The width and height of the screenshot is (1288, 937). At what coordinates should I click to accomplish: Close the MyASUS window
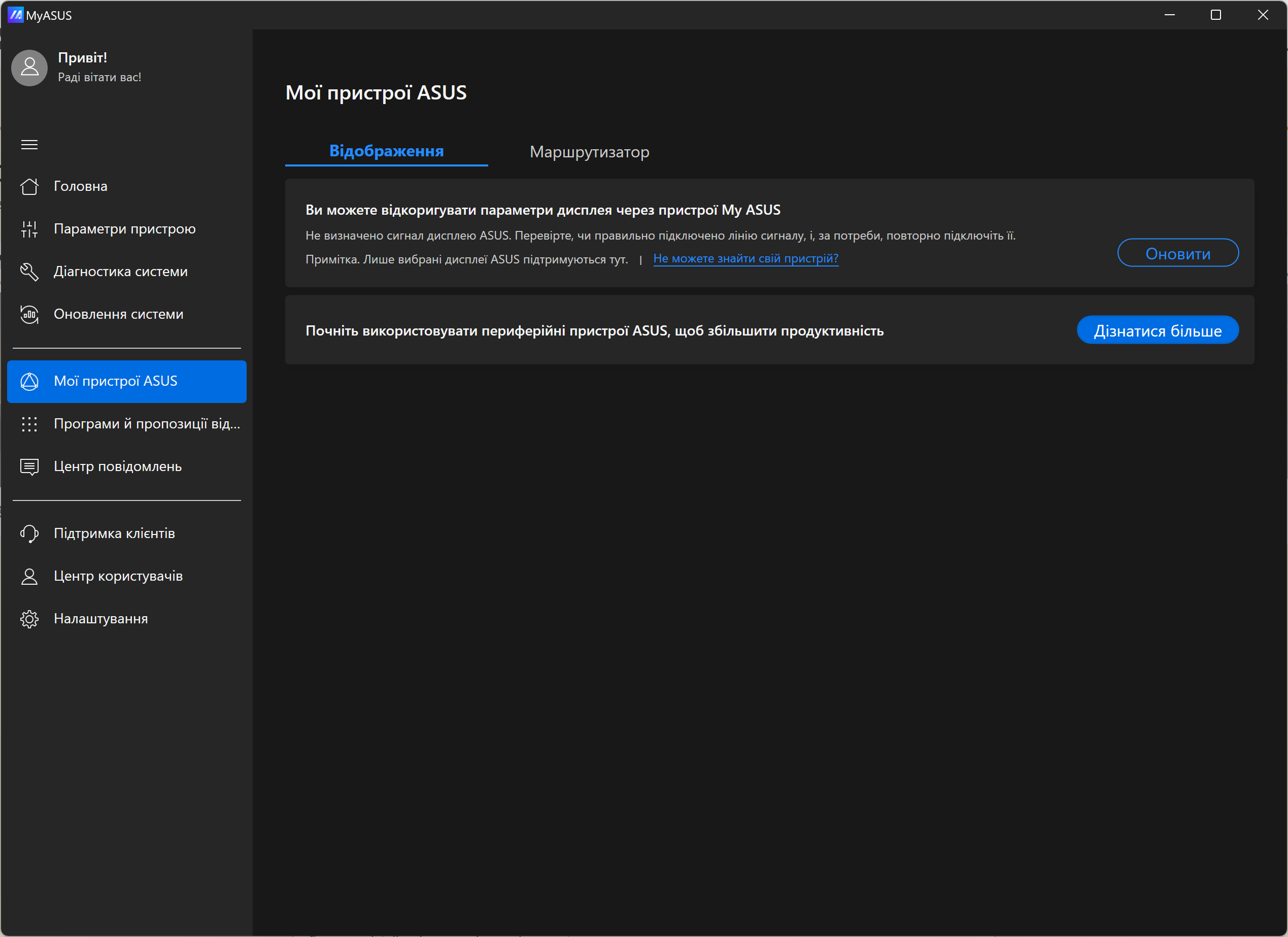(x=1263, y=15)
